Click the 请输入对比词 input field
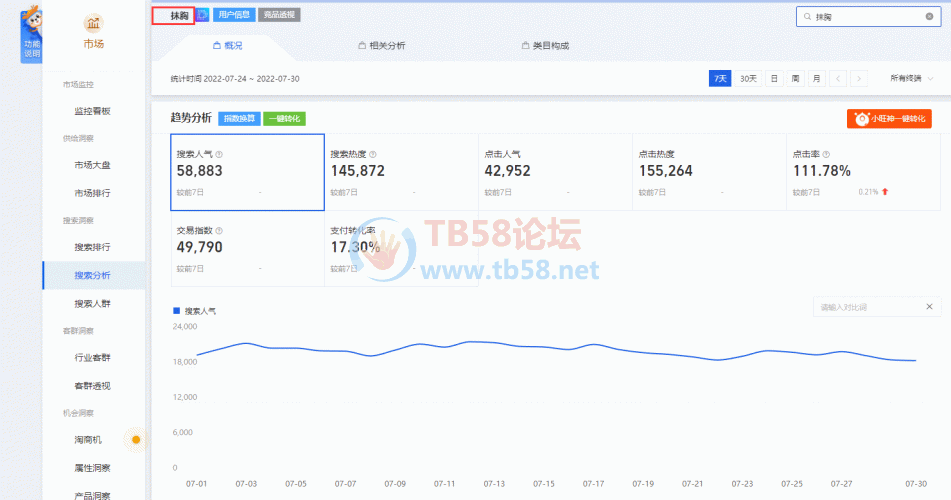 click(x=865, y=307)
